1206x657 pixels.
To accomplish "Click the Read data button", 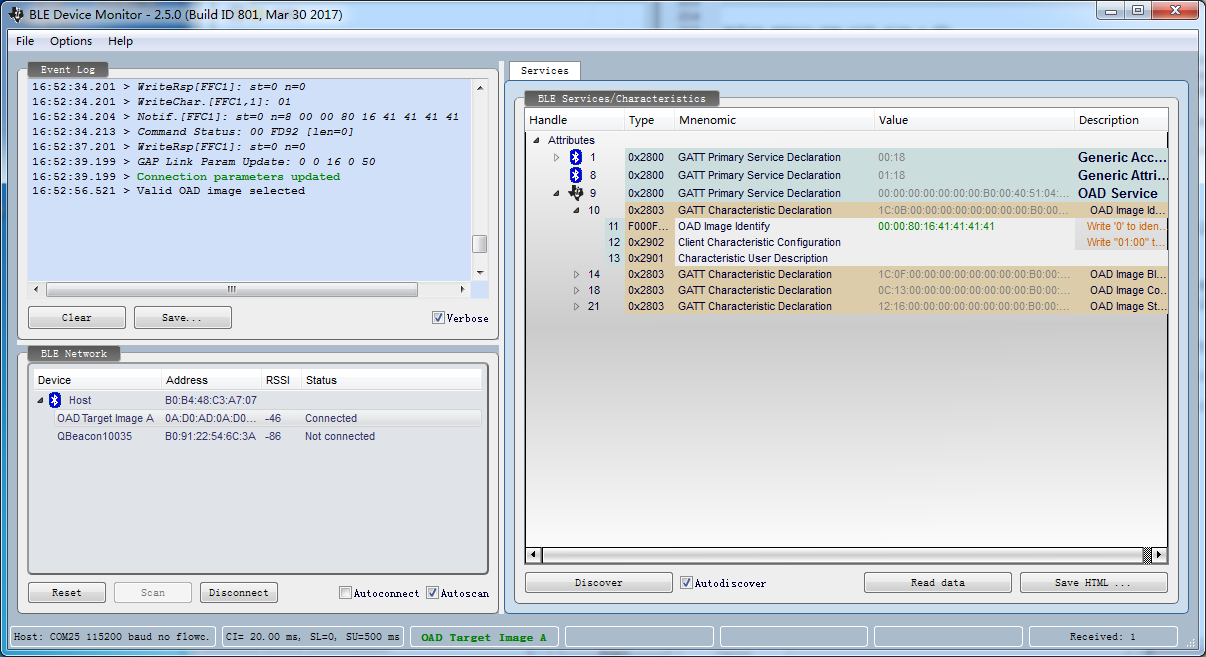I will [937, 583].
